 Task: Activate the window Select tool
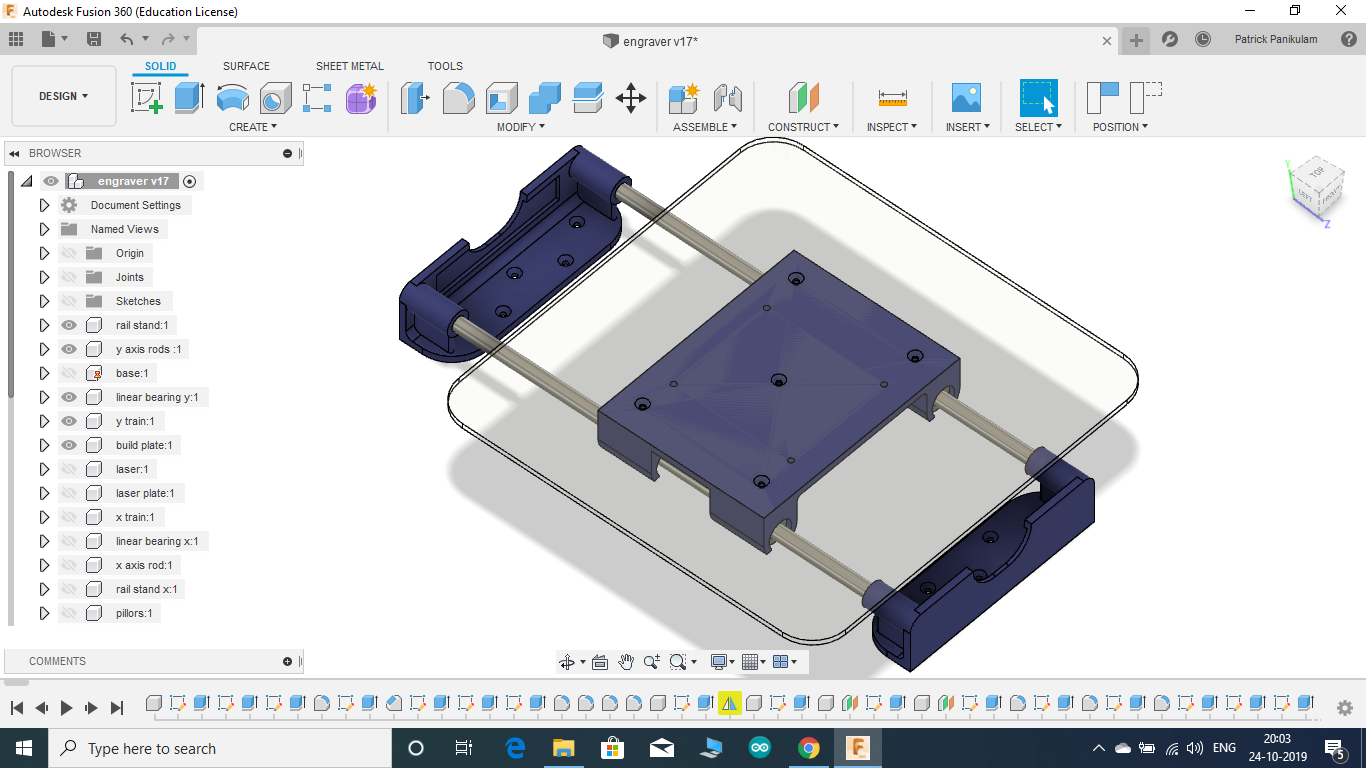click(1038, 98)
